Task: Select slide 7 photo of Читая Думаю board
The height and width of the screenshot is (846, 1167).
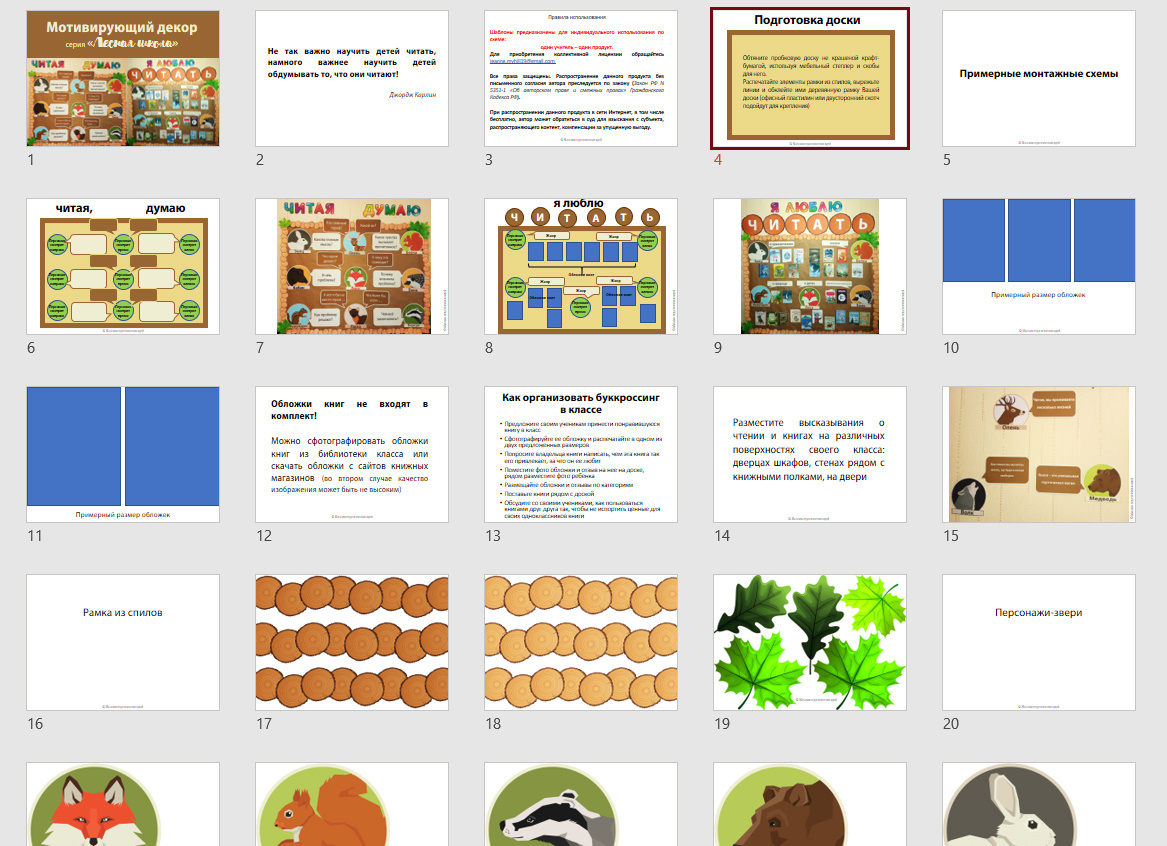Action: click(352, 266)
